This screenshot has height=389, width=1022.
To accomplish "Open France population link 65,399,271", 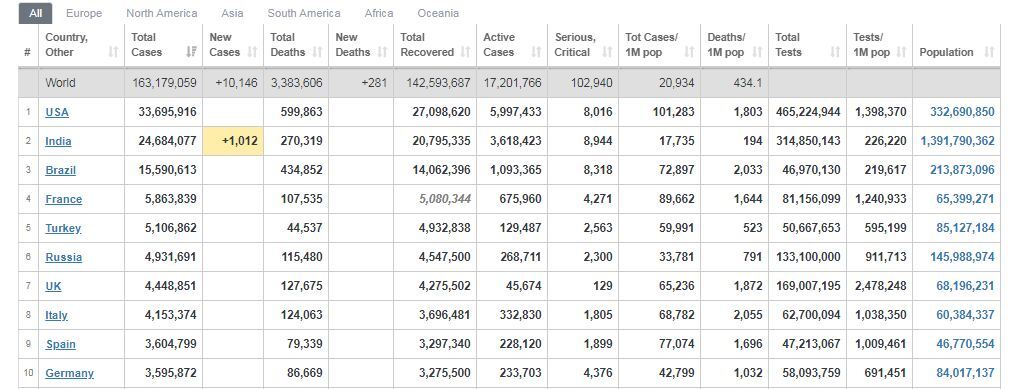I will click(965, 199).
